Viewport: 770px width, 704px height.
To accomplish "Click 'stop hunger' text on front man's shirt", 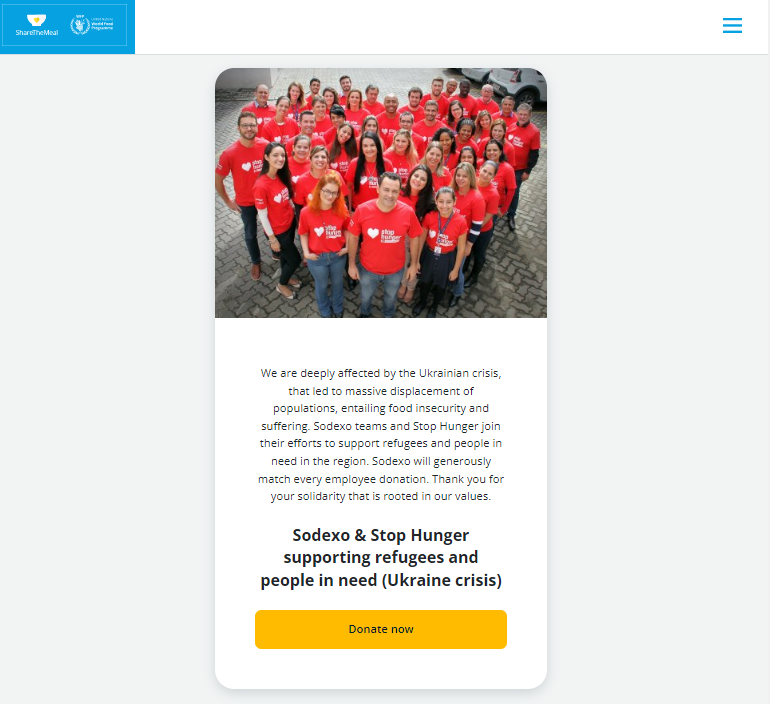I will pos(390,235).
